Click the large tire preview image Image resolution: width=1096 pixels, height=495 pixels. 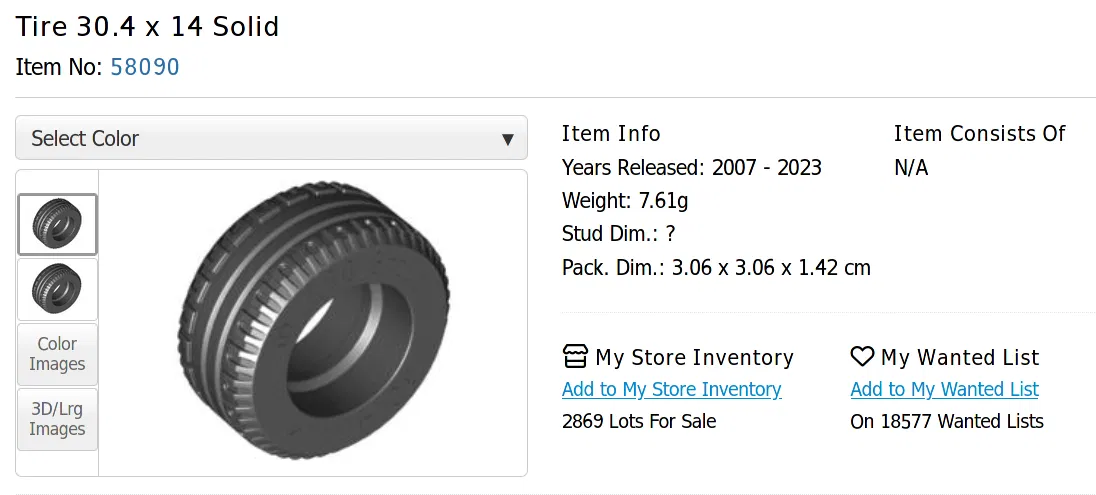312,322
